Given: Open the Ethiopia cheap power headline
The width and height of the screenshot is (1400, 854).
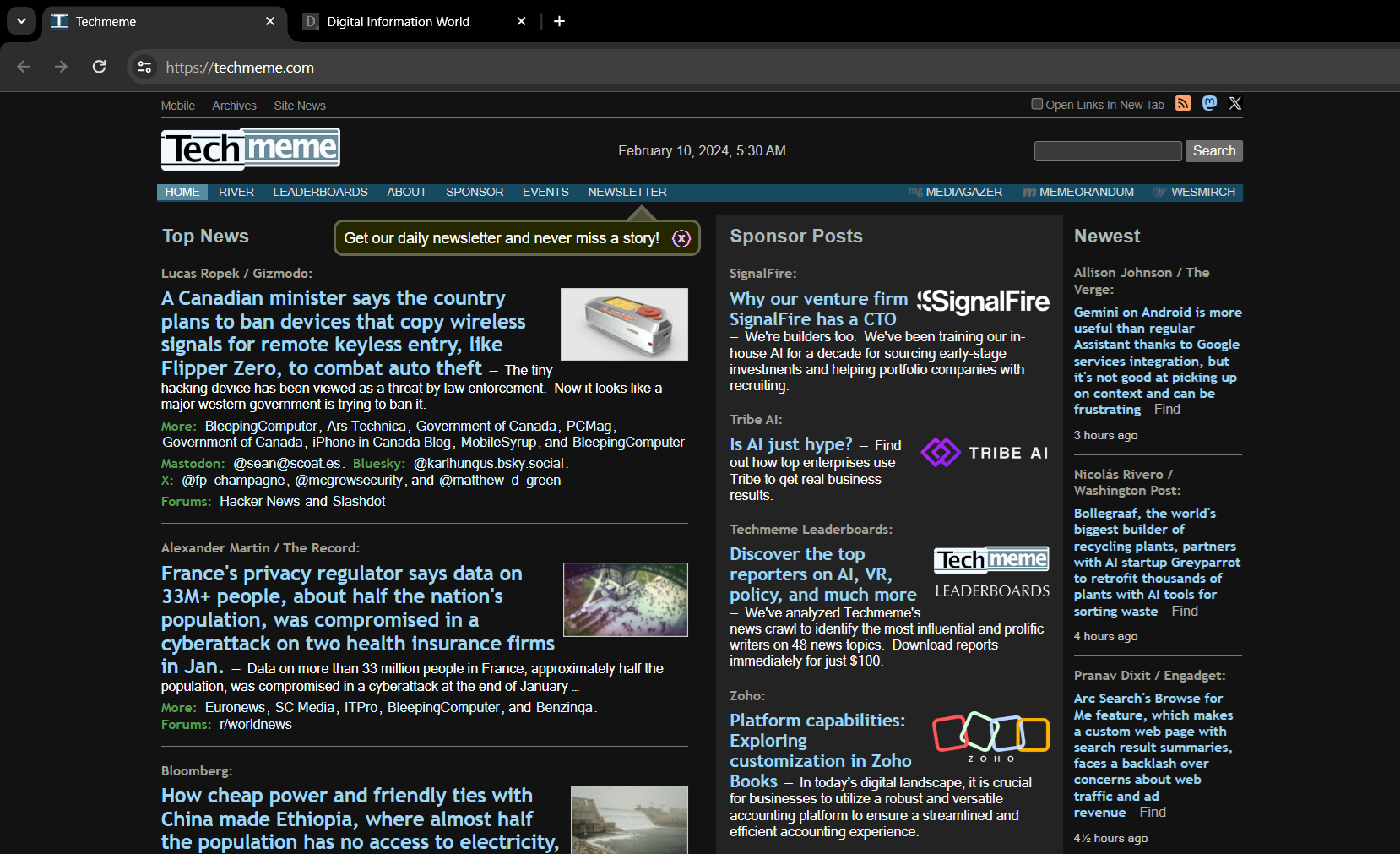Looking at the screenshot, I should tap(360, 819).
